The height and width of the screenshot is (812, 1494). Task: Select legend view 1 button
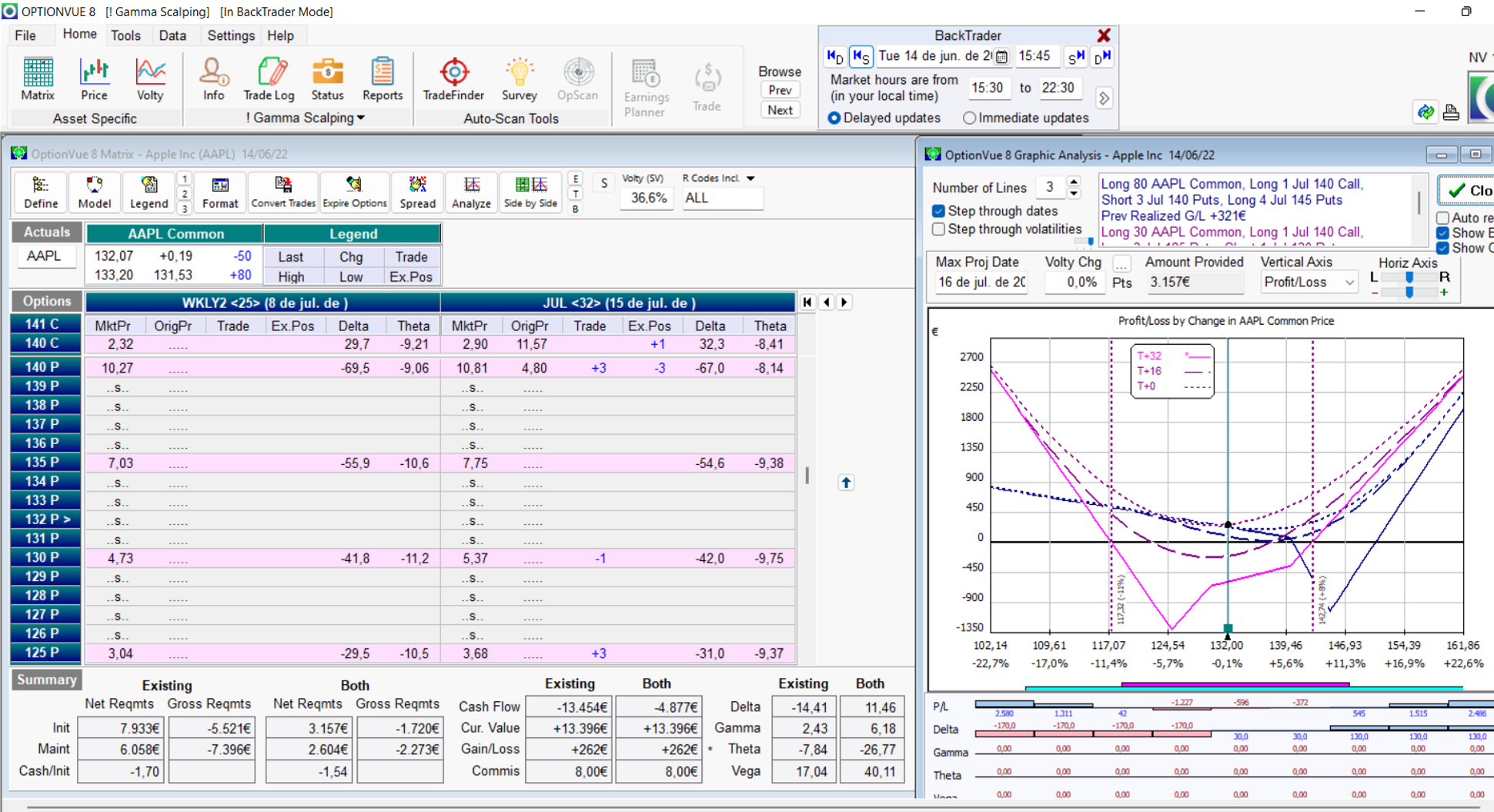(x=184, y=179)
